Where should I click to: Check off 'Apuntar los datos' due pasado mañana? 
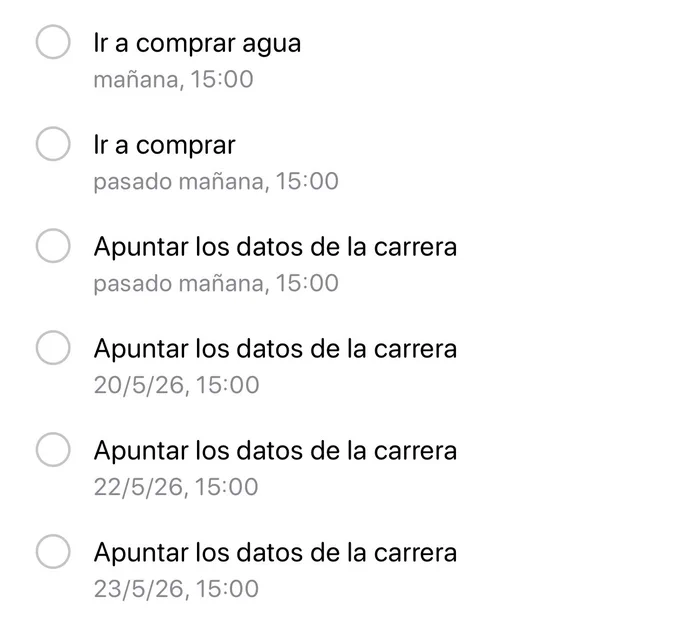[53, 245]
